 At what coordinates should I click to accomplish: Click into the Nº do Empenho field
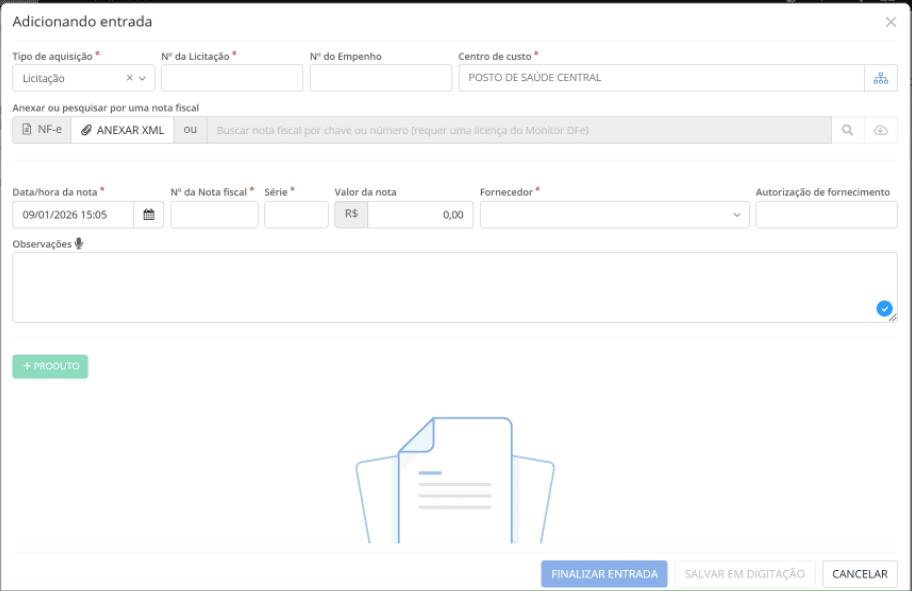pyautogui.click(x=380, y=78)
